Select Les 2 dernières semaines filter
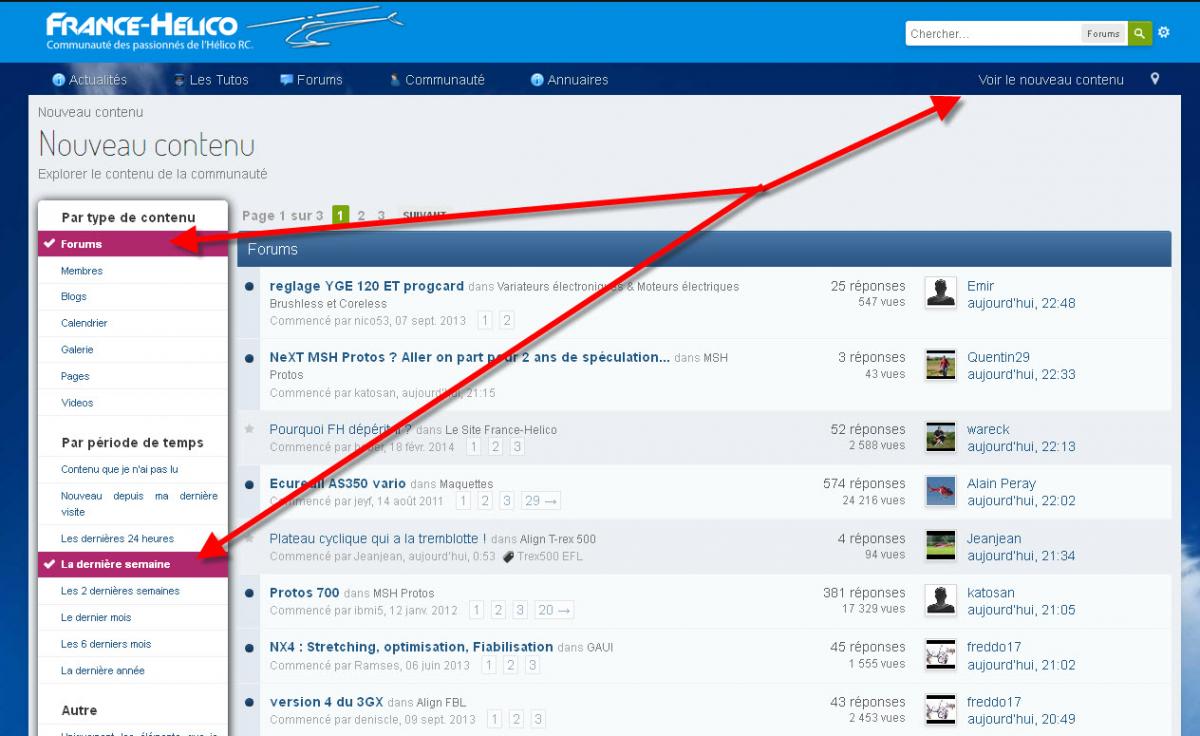 tap(133, 591)
